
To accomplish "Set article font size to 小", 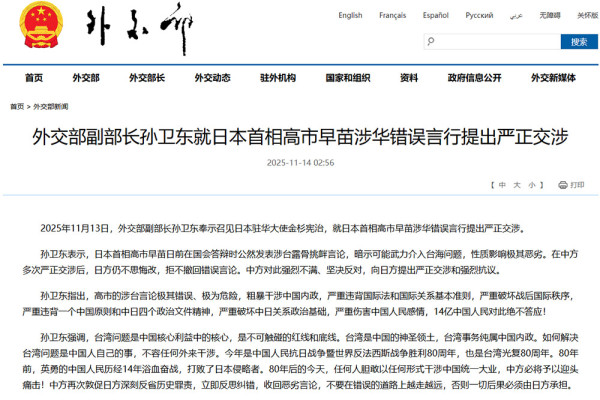I will click(531, 185).
